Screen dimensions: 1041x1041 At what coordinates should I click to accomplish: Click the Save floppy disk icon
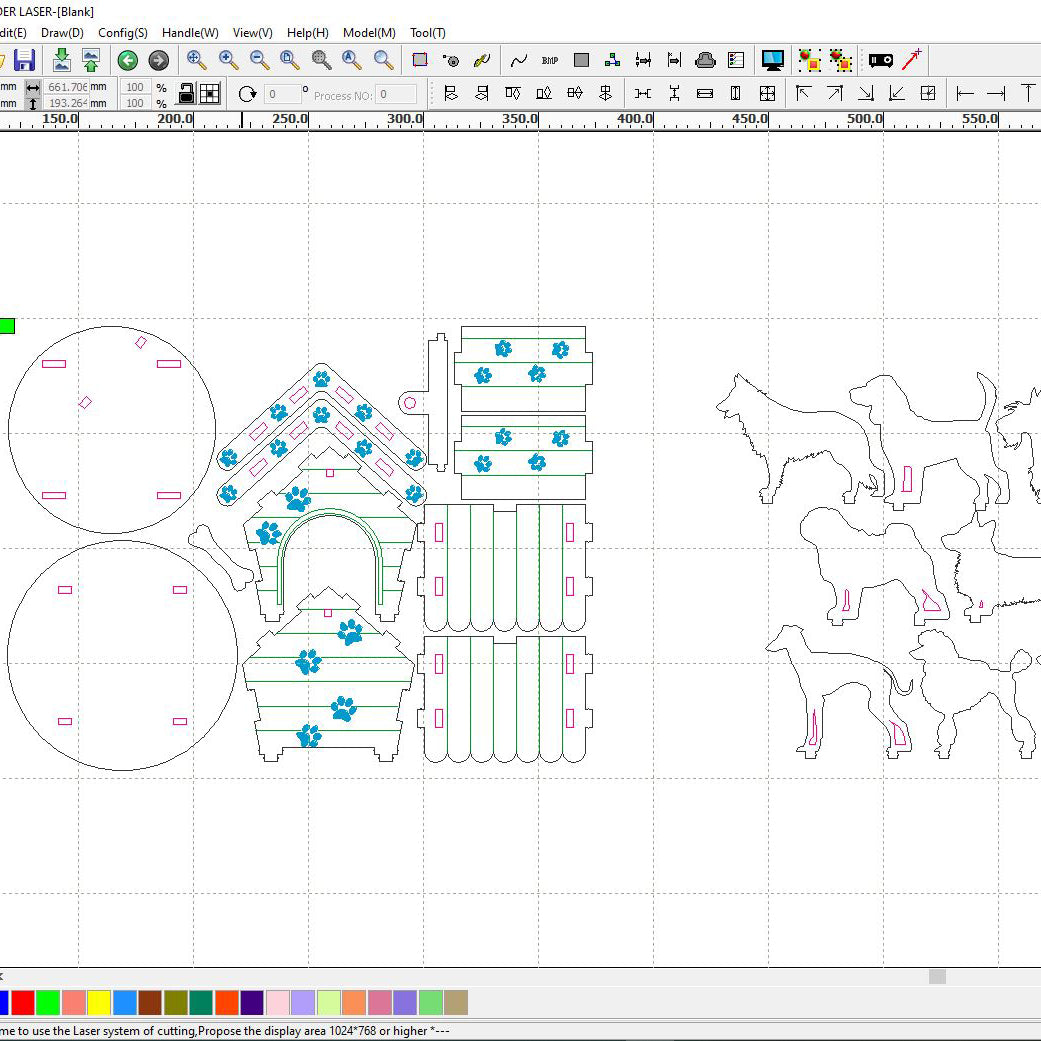coord(25,60)
